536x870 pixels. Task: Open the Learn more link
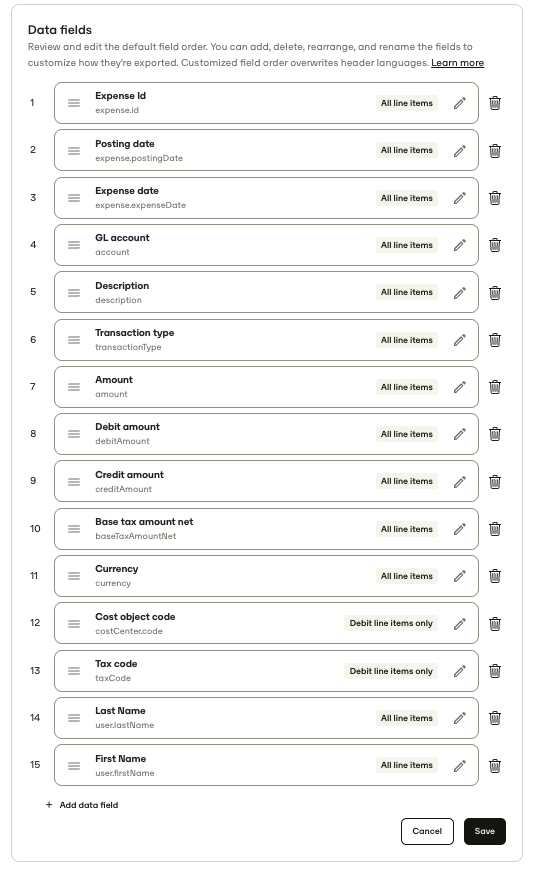point(457,63)
